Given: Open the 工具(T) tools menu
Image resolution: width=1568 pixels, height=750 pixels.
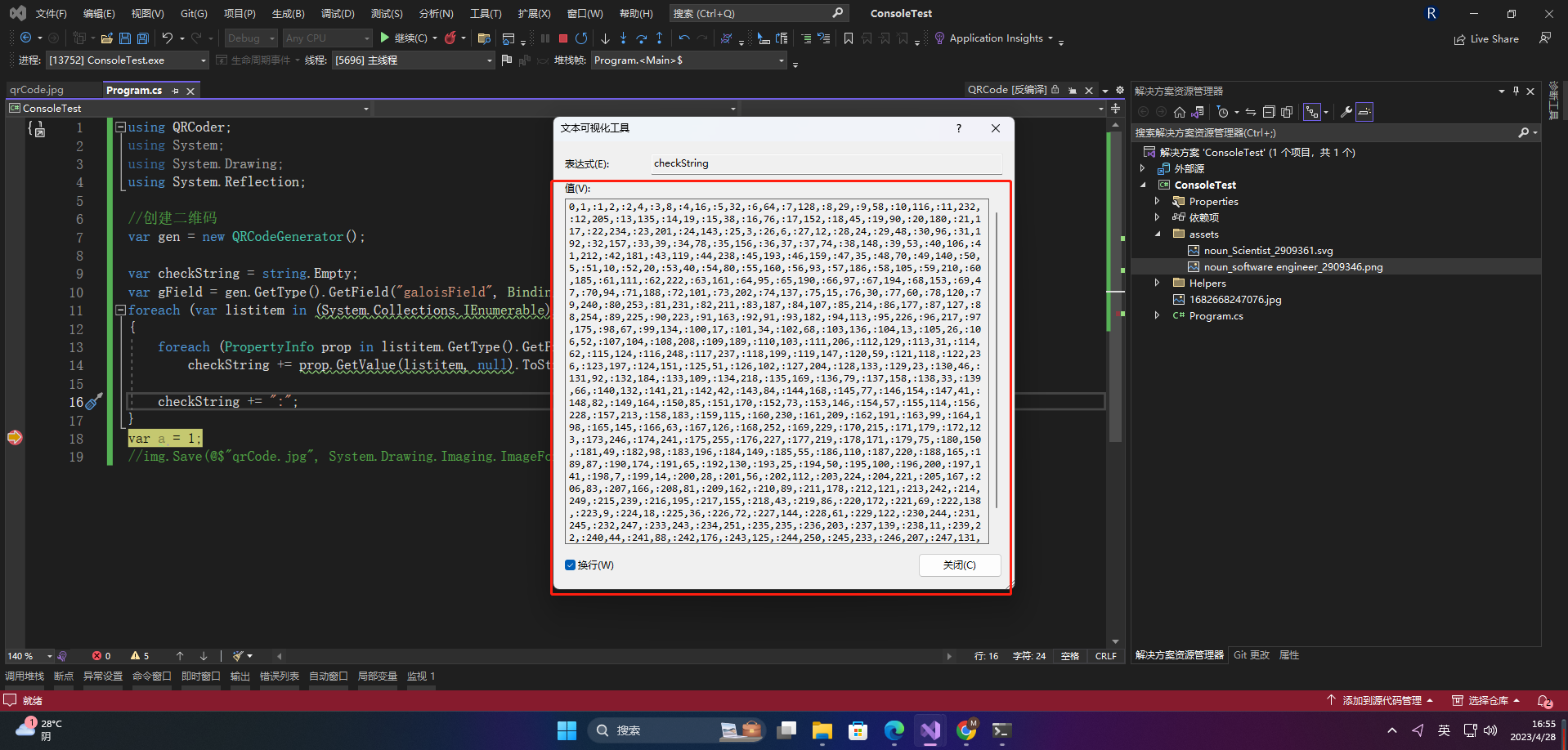Looking at the screenshot, I should 486,13.
